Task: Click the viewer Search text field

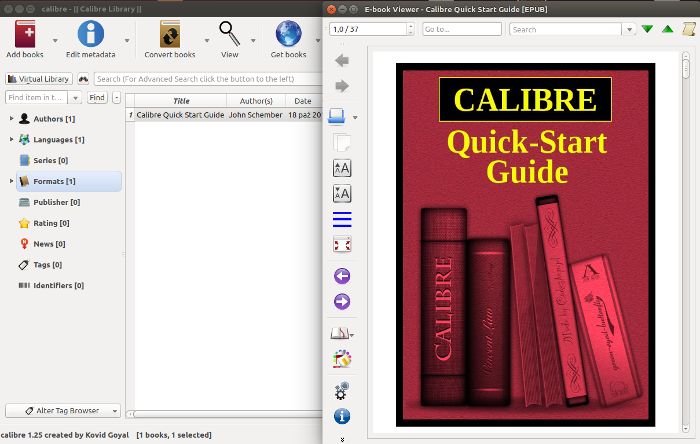Action: click(x=566, y=29)
